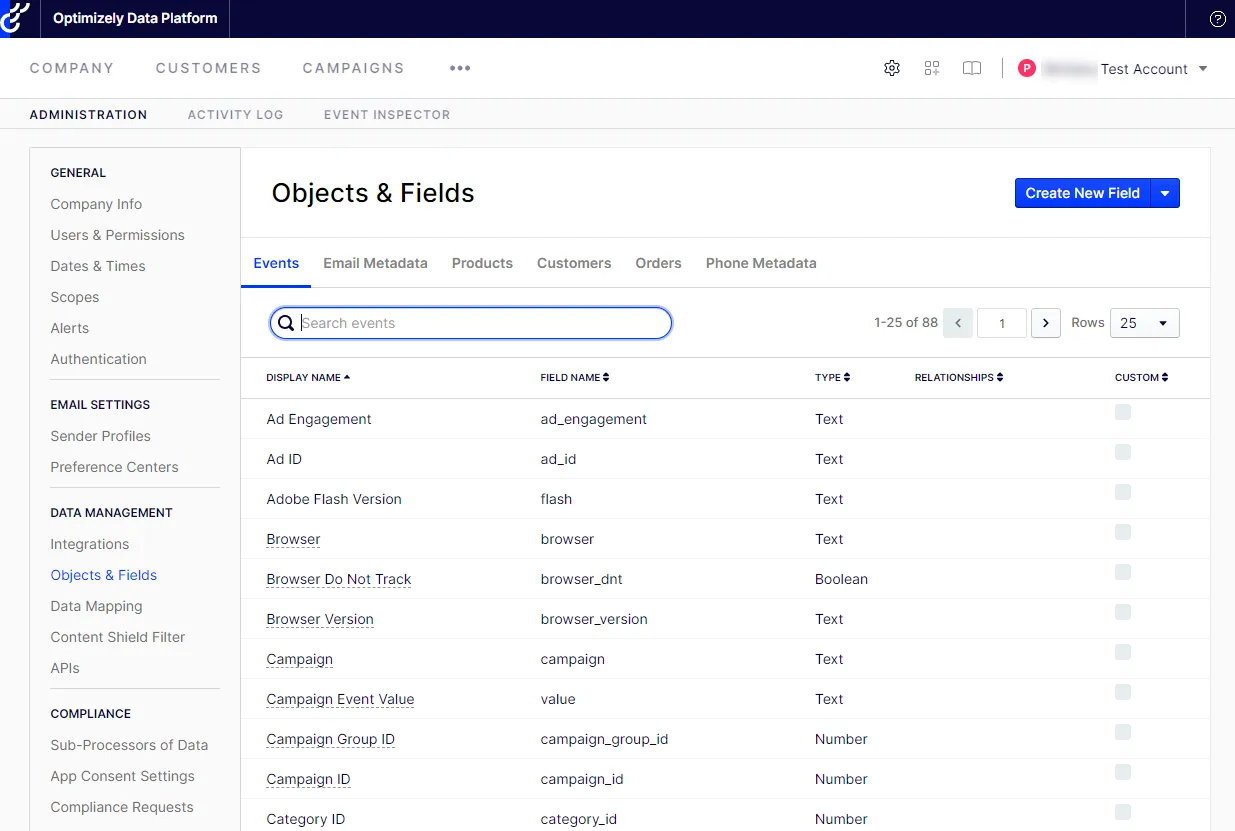Image resolution: width=1235 pixels, height=831 pixels.
Task: Click the page number input box
Action: [1002, 323]
